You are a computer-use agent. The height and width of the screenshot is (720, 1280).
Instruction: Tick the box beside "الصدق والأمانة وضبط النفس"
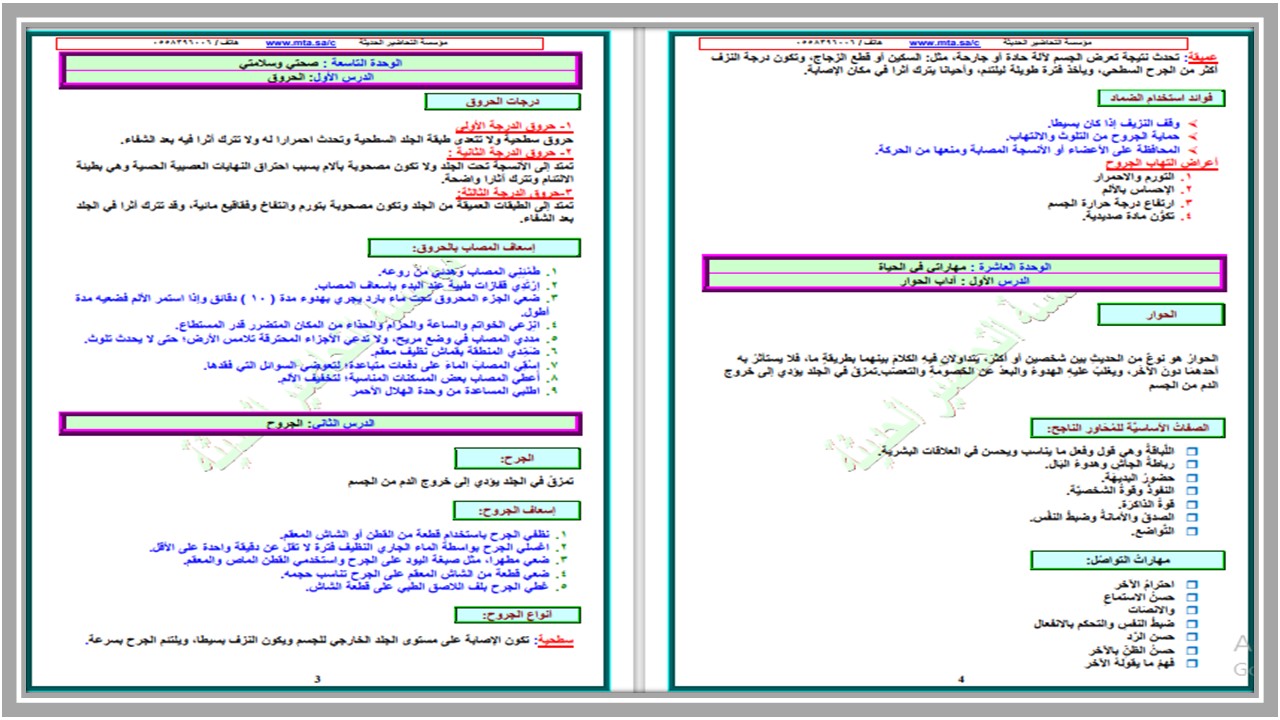1191,517
